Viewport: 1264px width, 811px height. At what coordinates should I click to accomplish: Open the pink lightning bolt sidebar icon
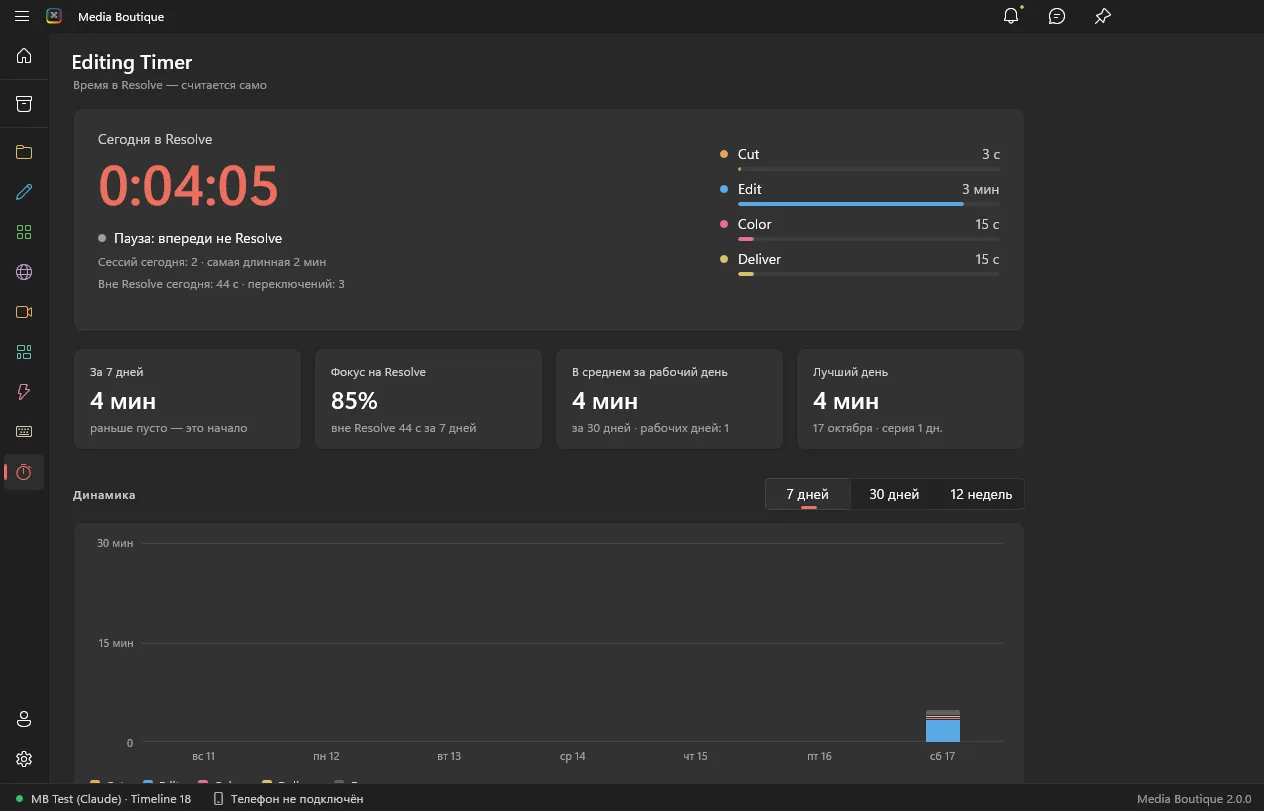click(x=24, y=392)
